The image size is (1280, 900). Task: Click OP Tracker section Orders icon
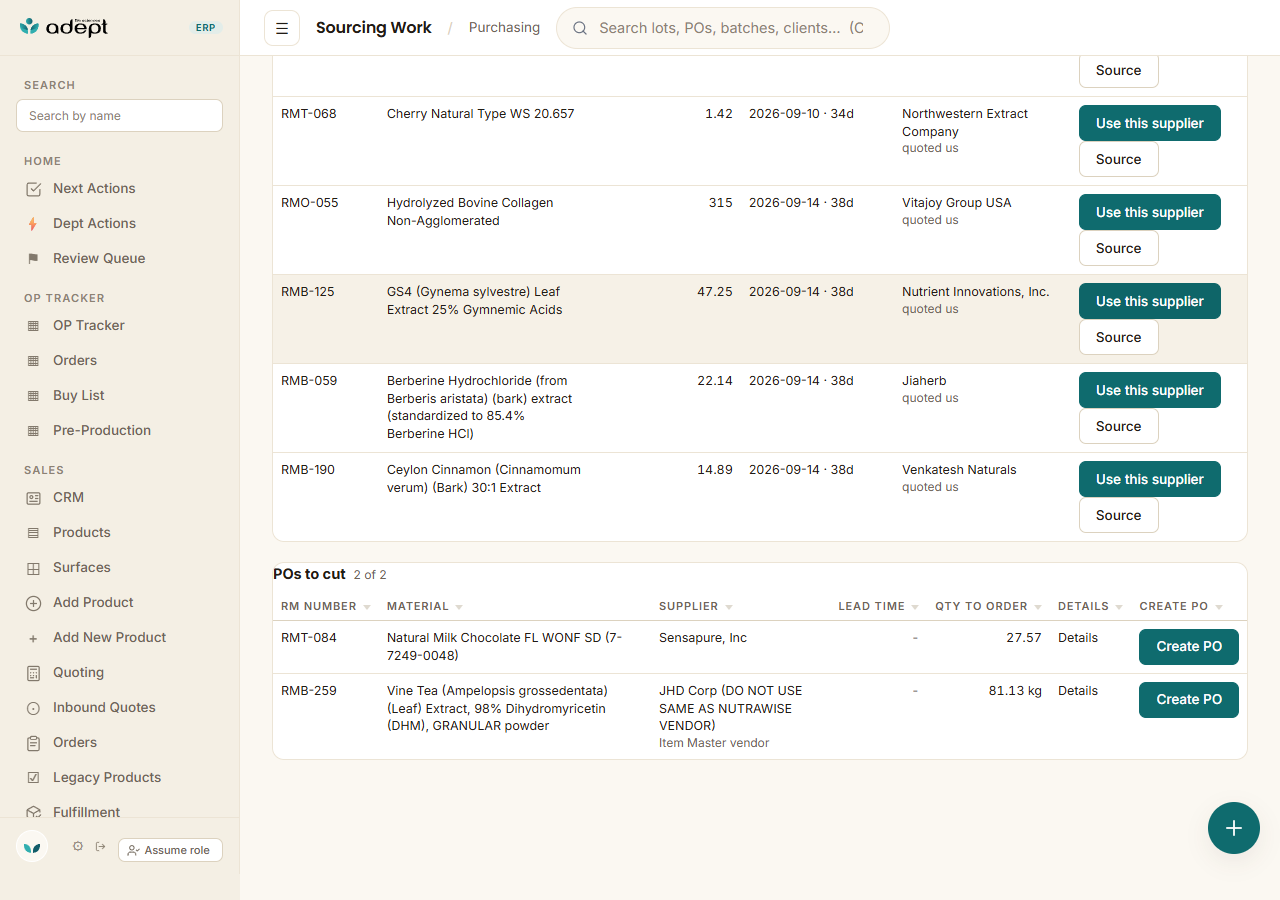click(x=33, y=361)
